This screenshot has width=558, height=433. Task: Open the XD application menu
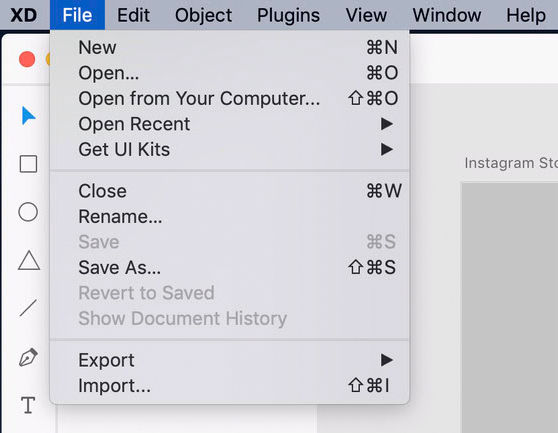click(23, 15)
